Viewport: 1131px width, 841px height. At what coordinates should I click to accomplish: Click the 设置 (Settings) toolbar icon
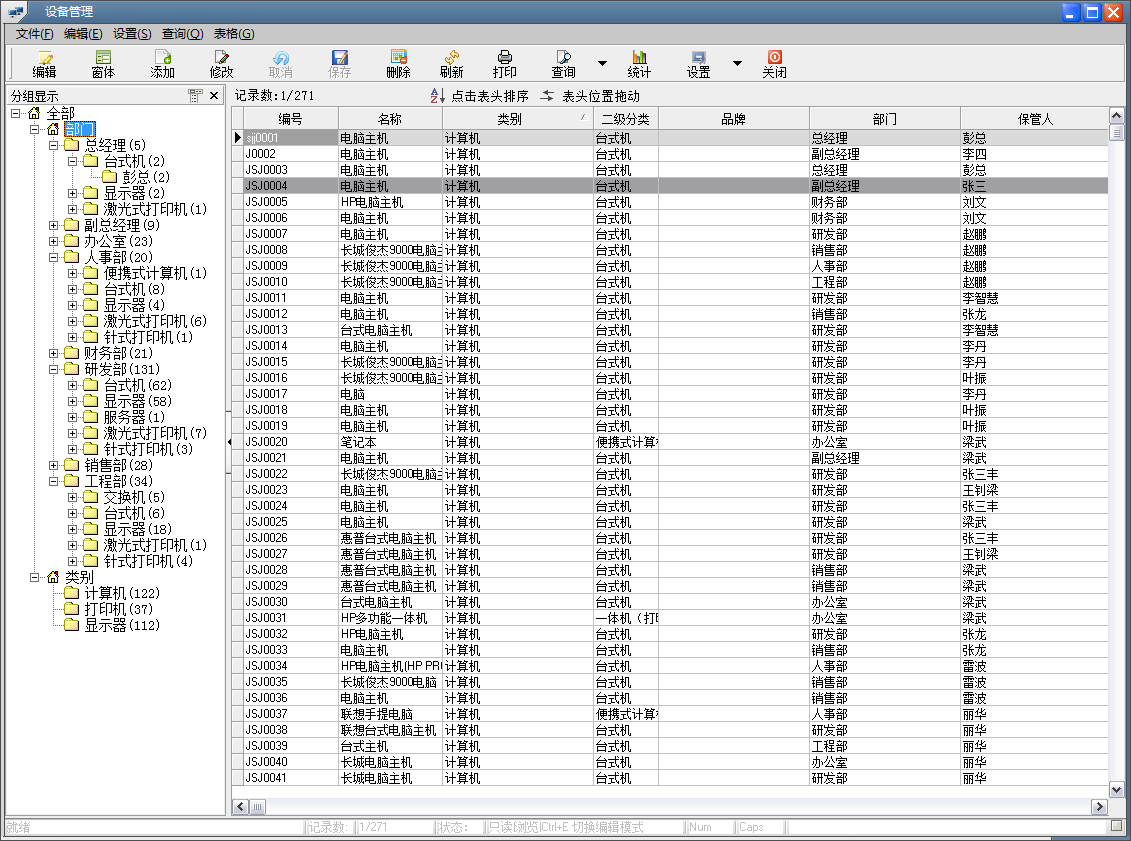click(x=698, y=58)
